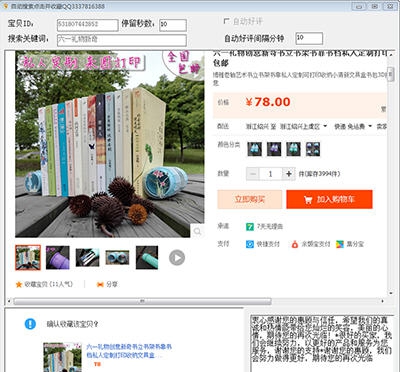Select the fifth thumbnail with teal tube
The width and height of the screenshot is (400, 372).
pyautogui.click(x=147, y=258)
